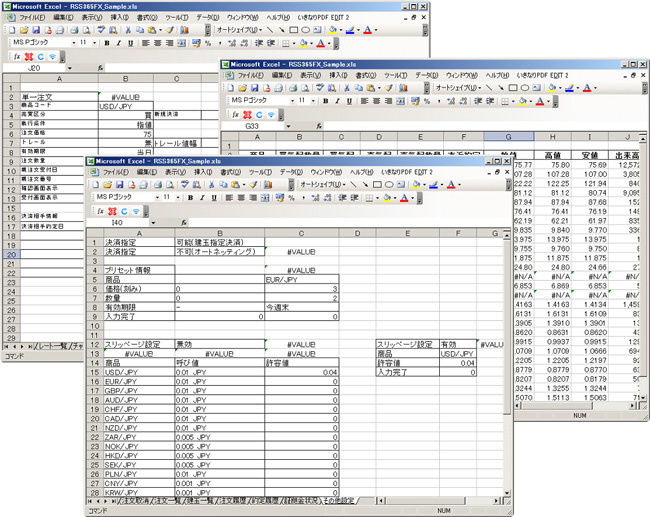
Task: Toggle Align Left in the front I40 window
Action: click(x=229, y=198)
